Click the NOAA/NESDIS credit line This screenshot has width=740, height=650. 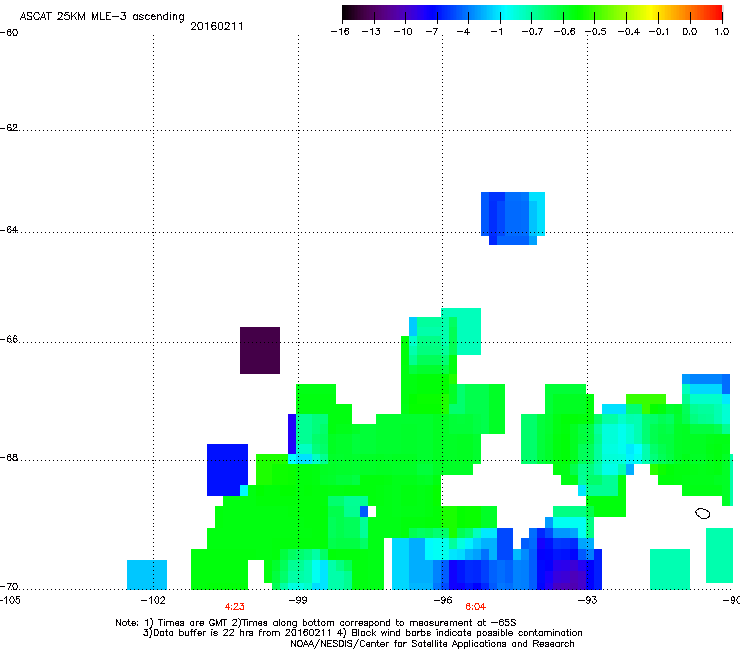click(432, 644)
